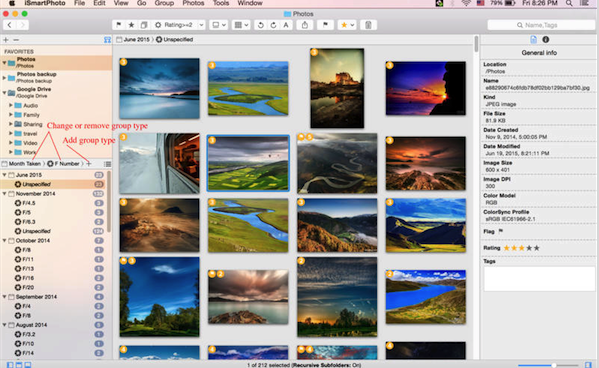Remove favorite with the minus icon

[x=16, y=40]
